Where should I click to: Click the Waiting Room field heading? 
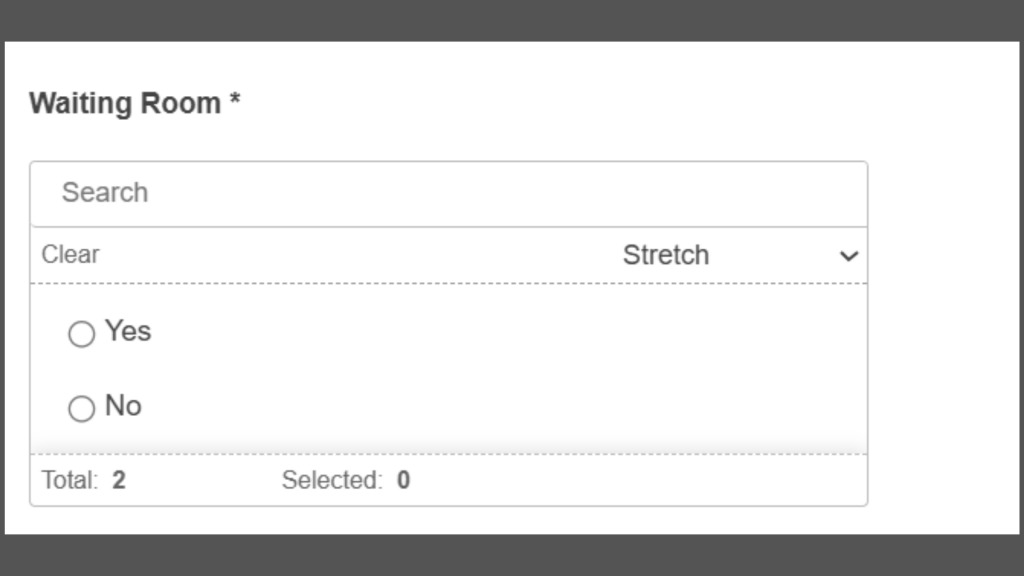coord(125,104)
